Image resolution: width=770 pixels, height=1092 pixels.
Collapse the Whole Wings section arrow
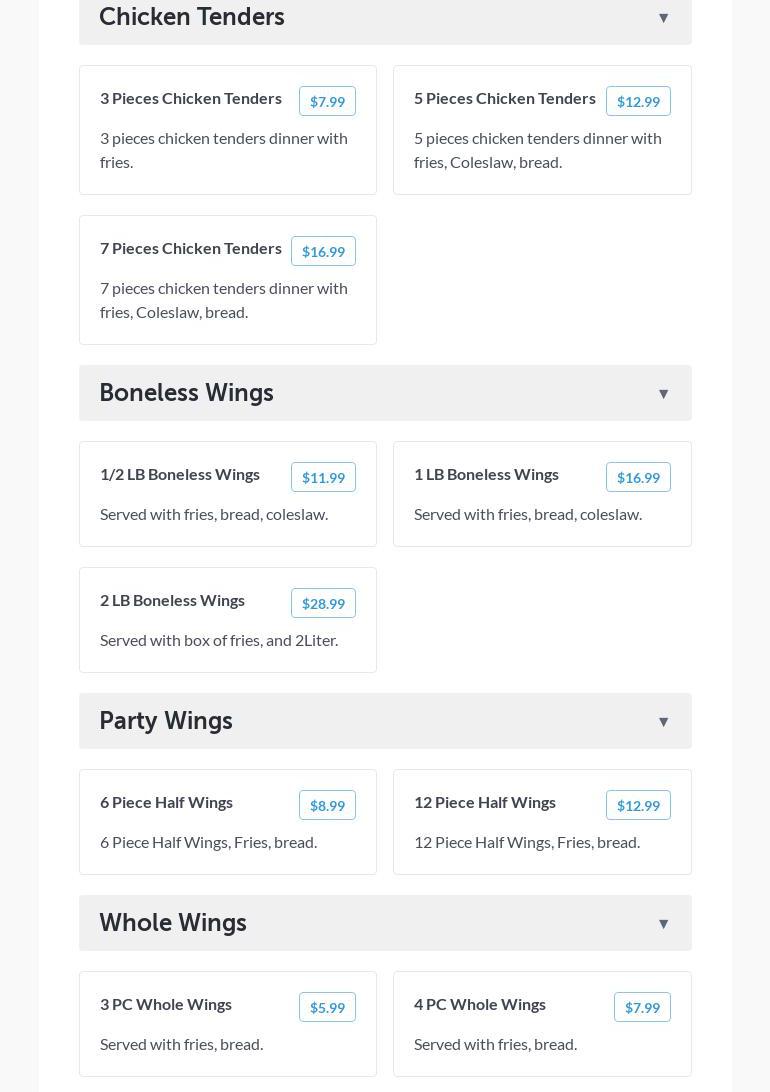[663, 924]
